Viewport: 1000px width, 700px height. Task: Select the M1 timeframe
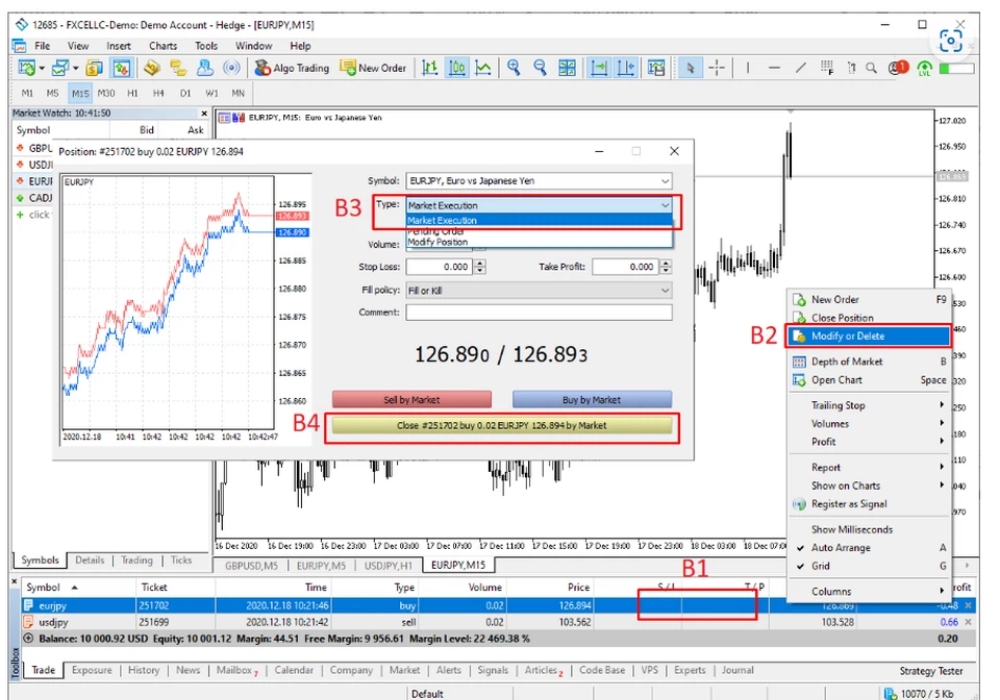coord(27,93)
